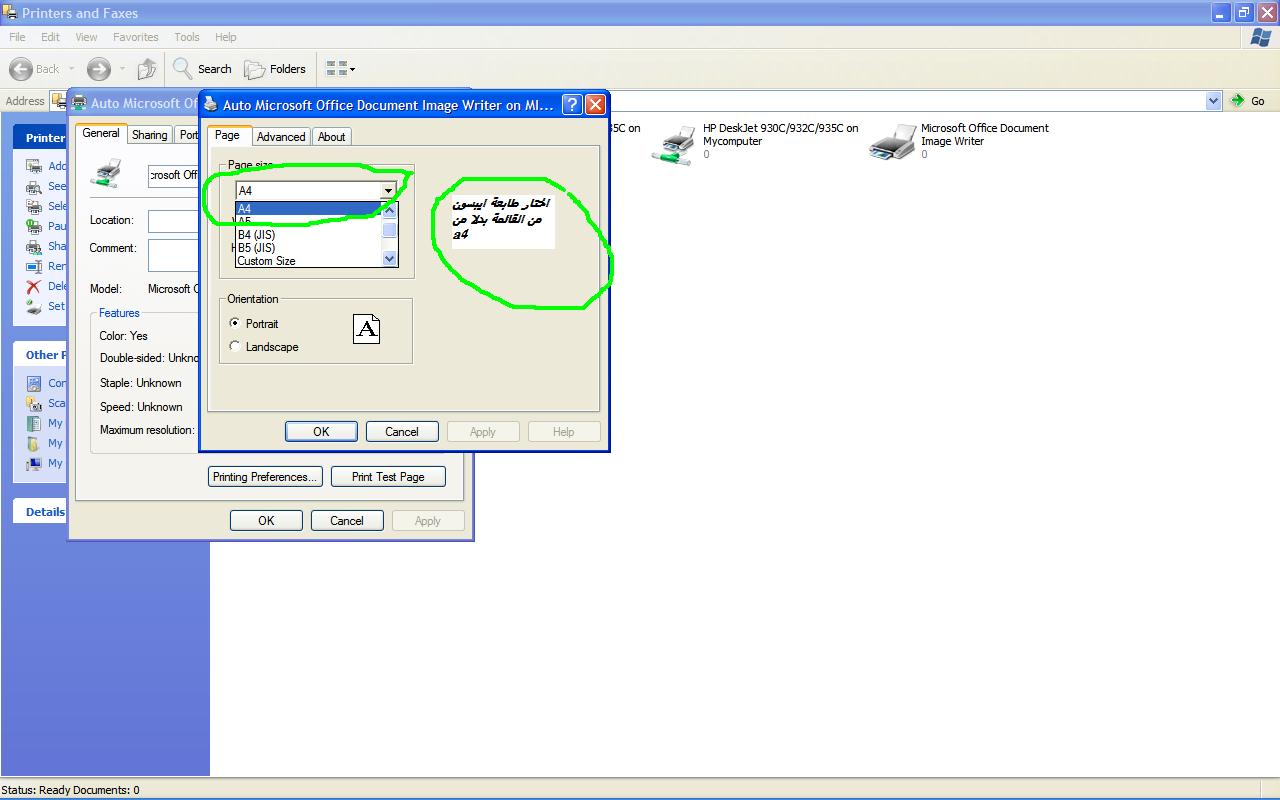
Task: Select the Portrait orientation option
Action: [235, 323]
